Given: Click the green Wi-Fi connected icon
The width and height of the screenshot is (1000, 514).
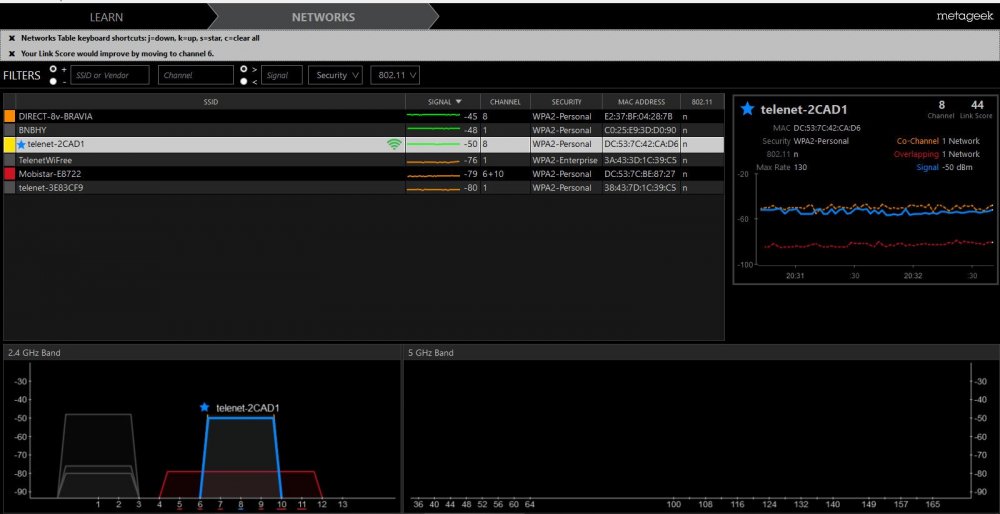Looking at the screenshot, I should (394, 145).
